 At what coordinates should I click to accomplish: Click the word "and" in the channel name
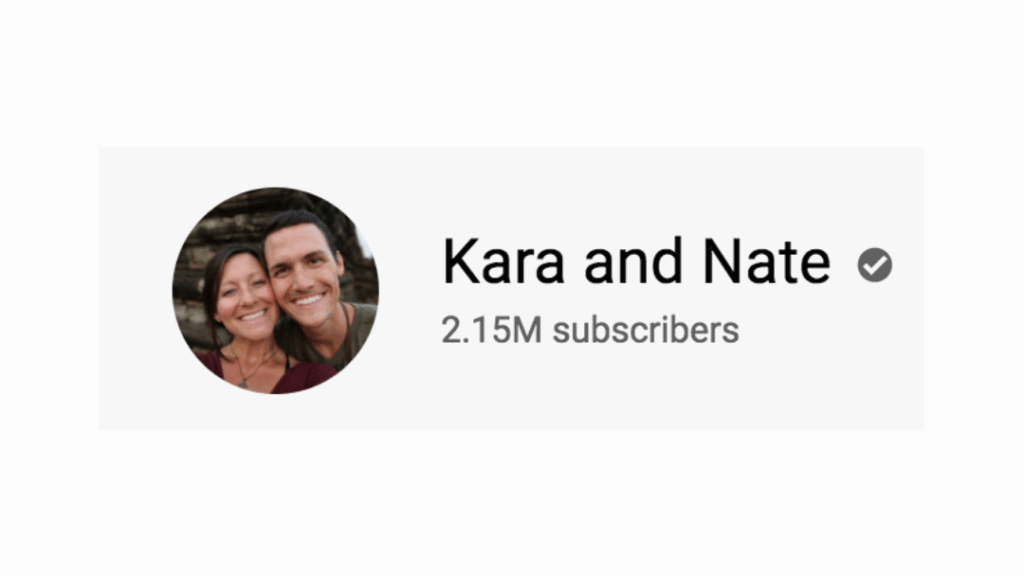click(x=633, y=262)
